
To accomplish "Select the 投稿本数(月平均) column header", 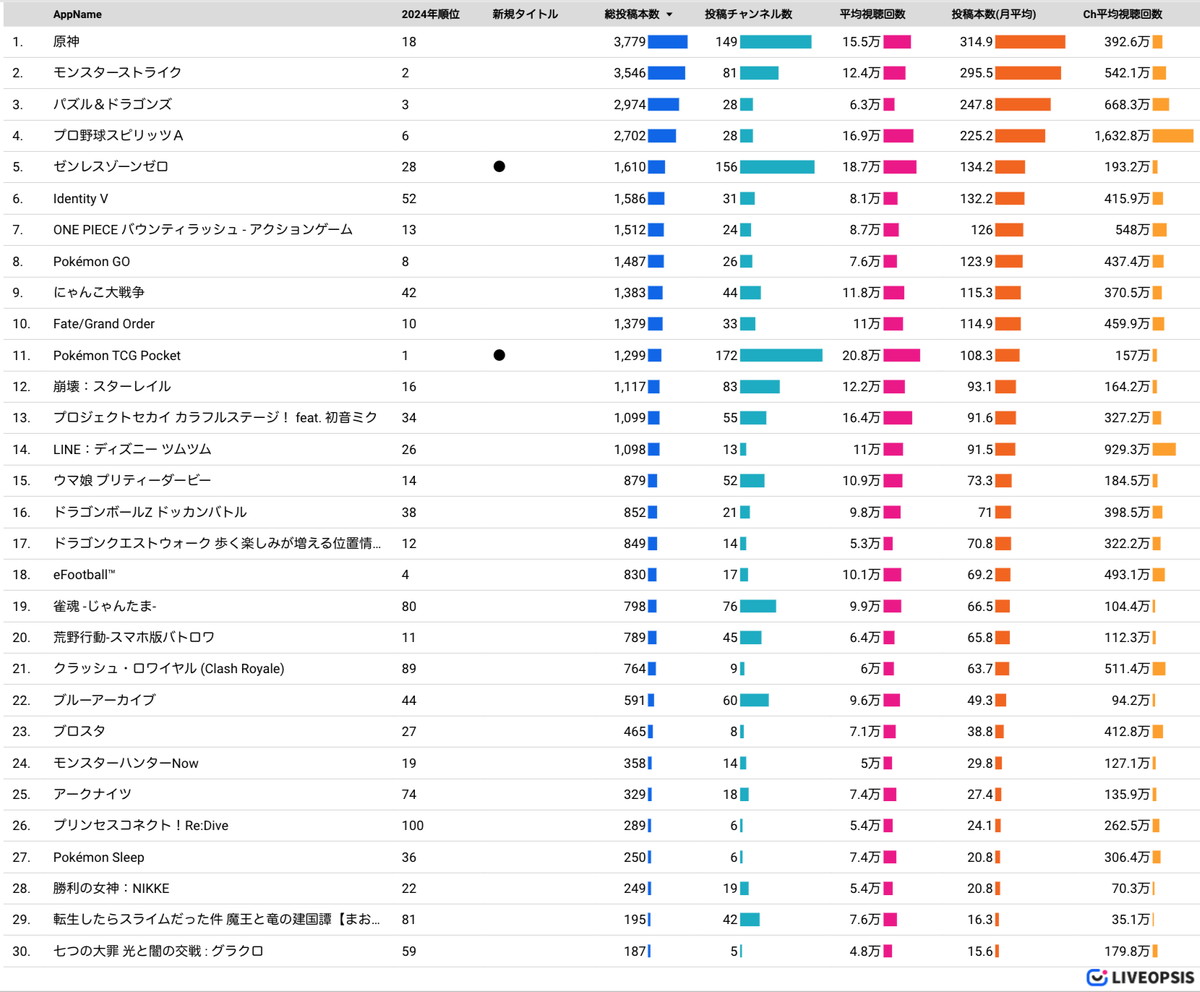I will click(993, 15).
